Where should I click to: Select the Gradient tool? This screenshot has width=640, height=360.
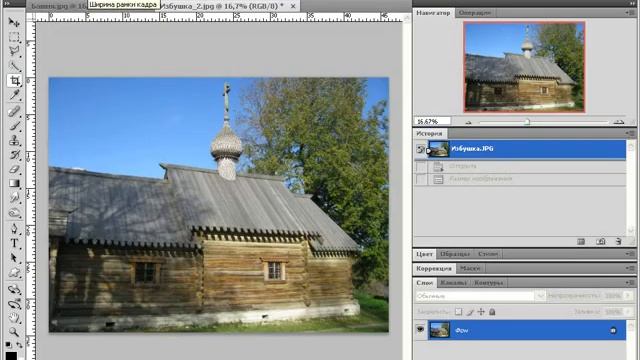click(14, 183)
